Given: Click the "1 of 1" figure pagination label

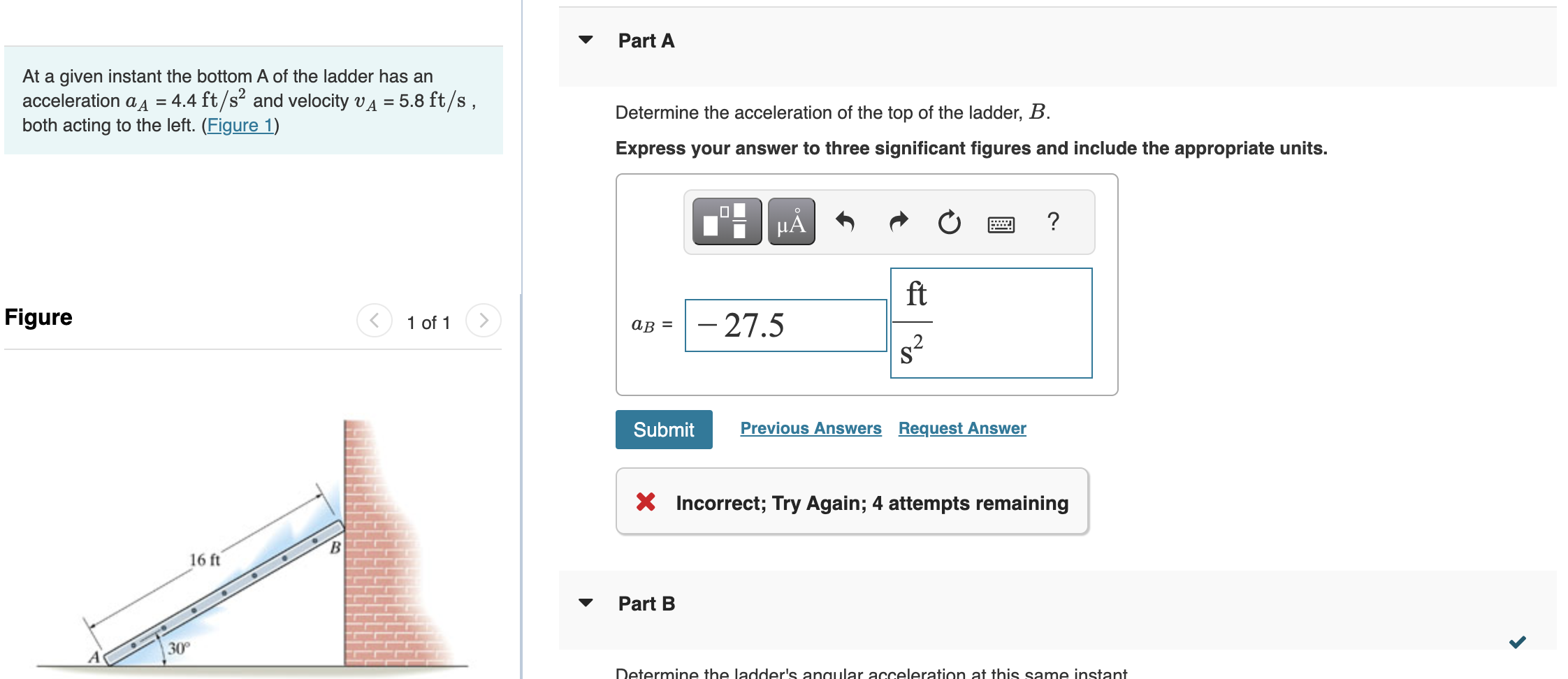Looking at the screenshot, I should coord(428,322).
